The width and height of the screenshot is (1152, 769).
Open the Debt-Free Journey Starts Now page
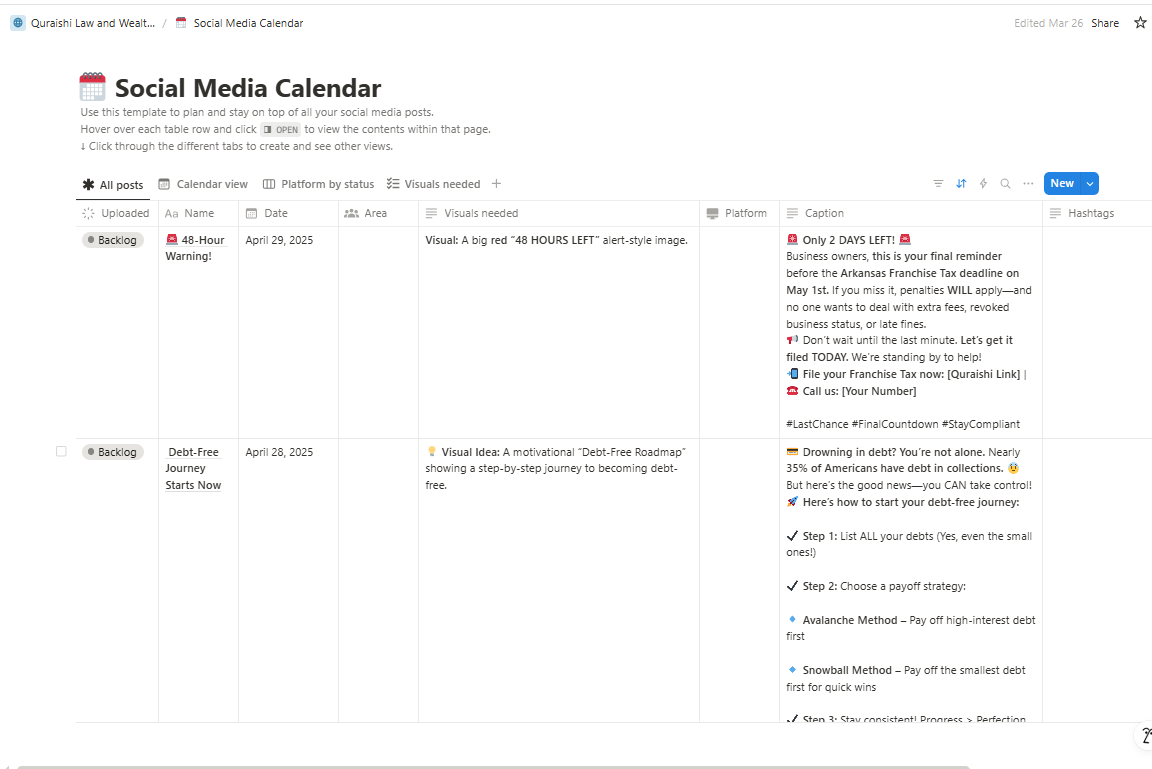click(193, 469)
